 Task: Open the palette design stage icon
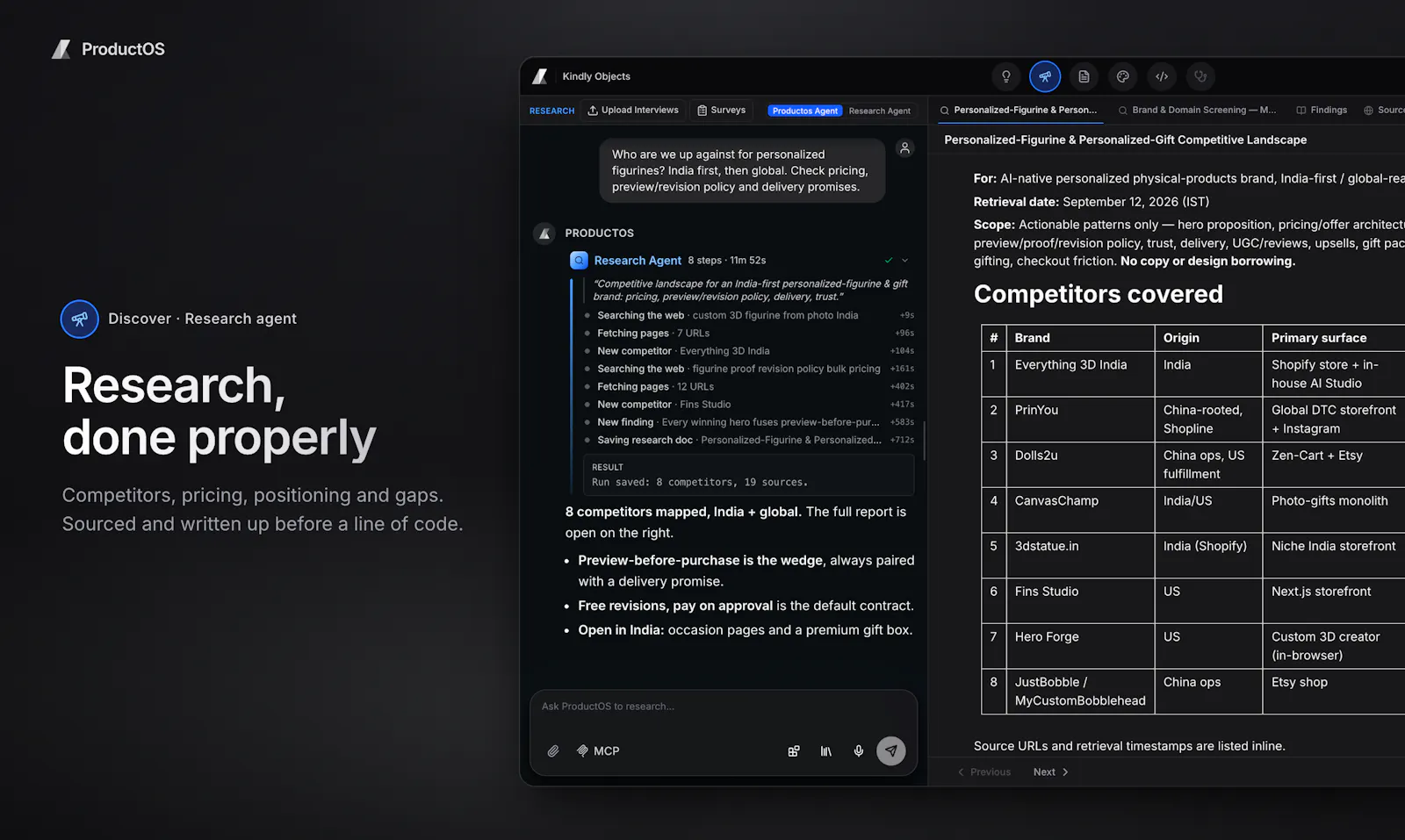[1122, 76]
